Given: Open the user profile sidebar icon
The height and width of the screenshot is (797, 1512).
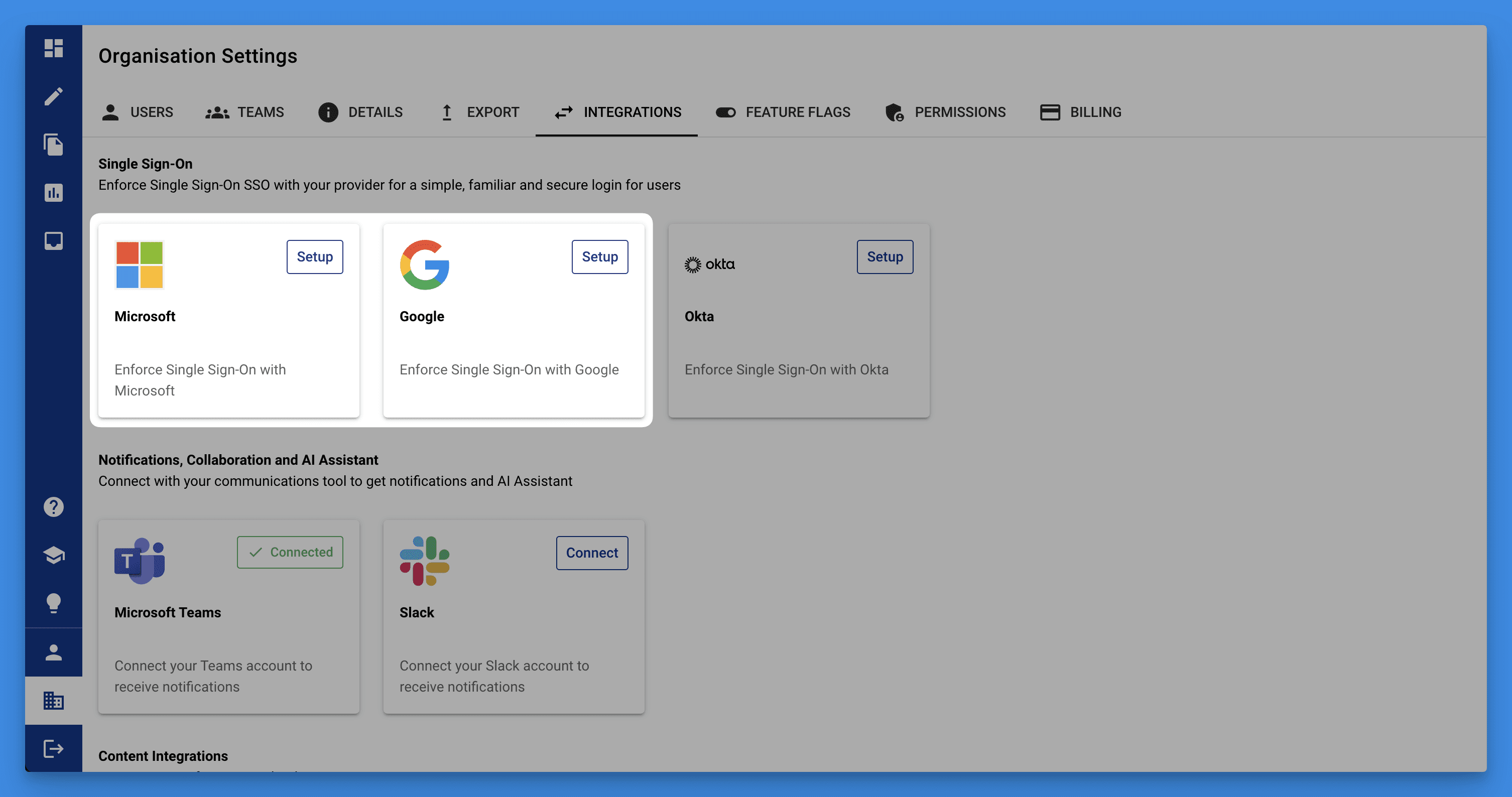Looking at the screenshot, I should tap(53, 652).
